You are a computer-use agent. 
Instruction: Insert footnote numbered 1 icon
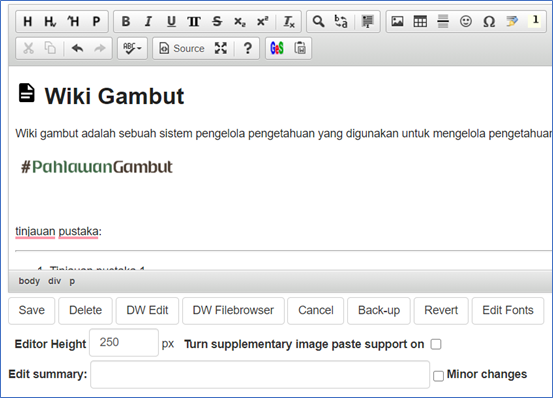(x=535, y=21)
